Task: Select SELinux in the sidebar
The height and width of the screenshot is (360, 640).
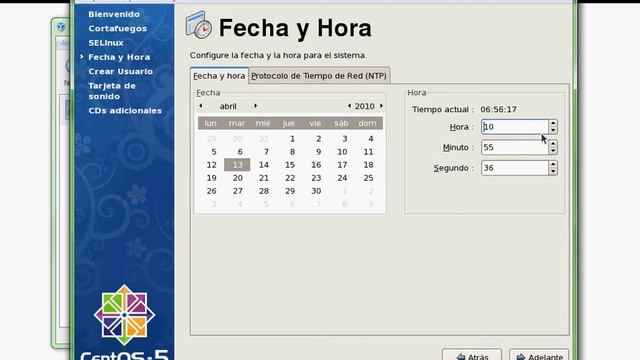Action: tap(106, 43)
